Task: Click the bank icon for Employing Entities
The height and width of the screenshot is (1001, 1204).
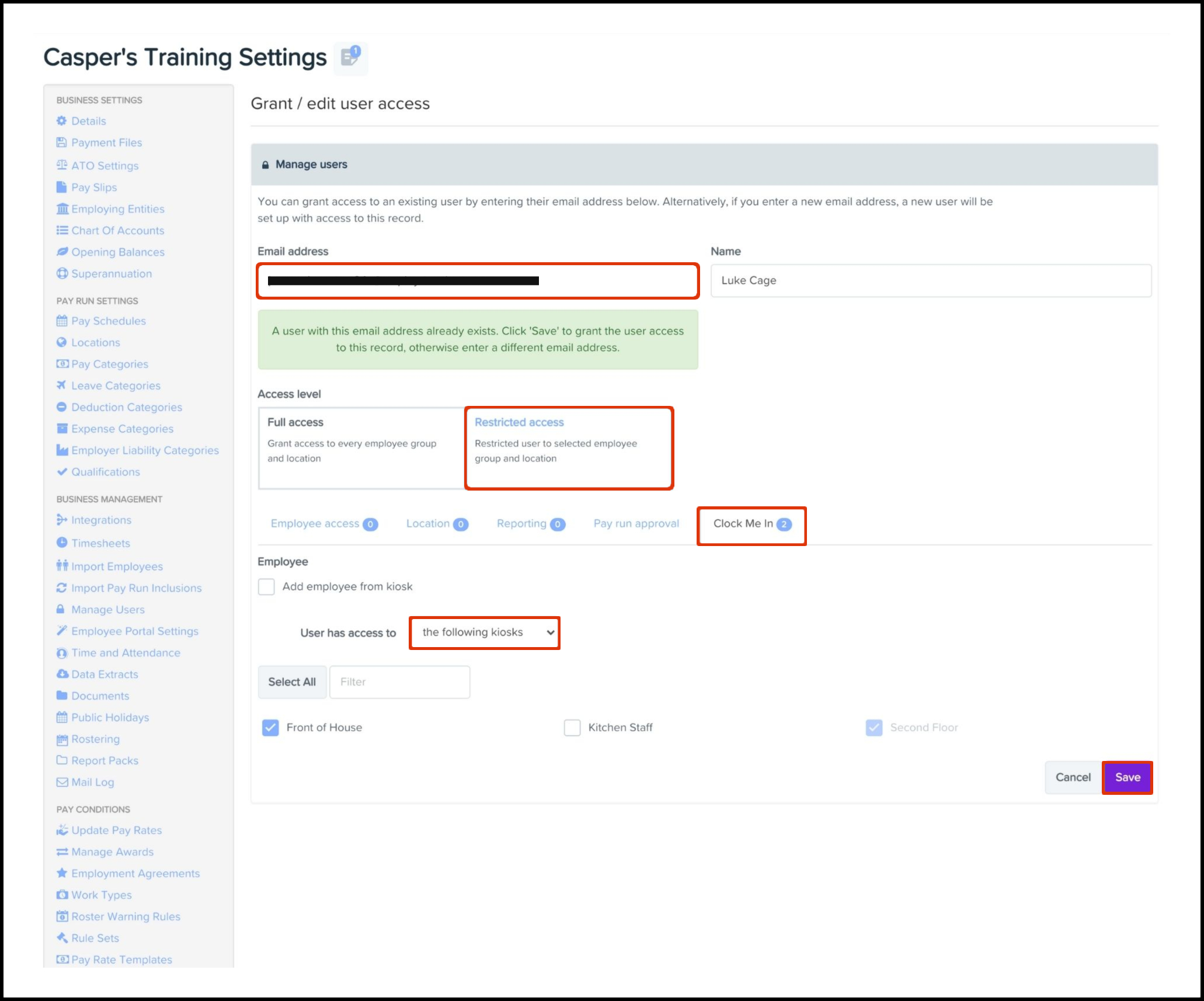Action: click(x=62, y=209)
